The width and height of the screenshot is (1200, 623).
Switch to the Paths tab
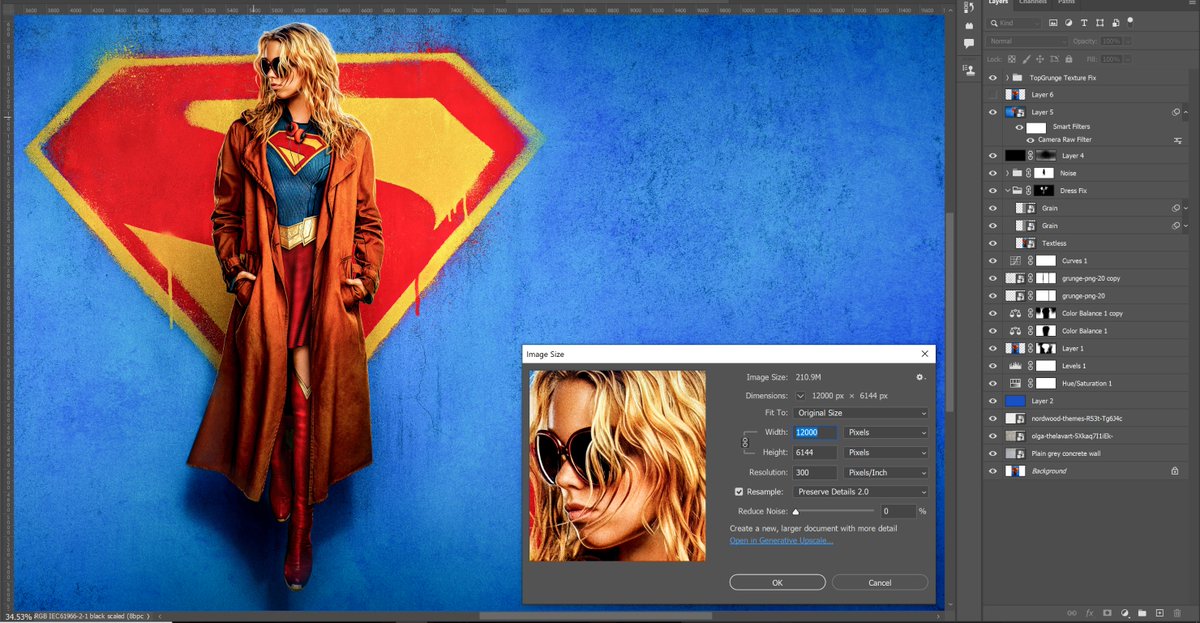1066,3
